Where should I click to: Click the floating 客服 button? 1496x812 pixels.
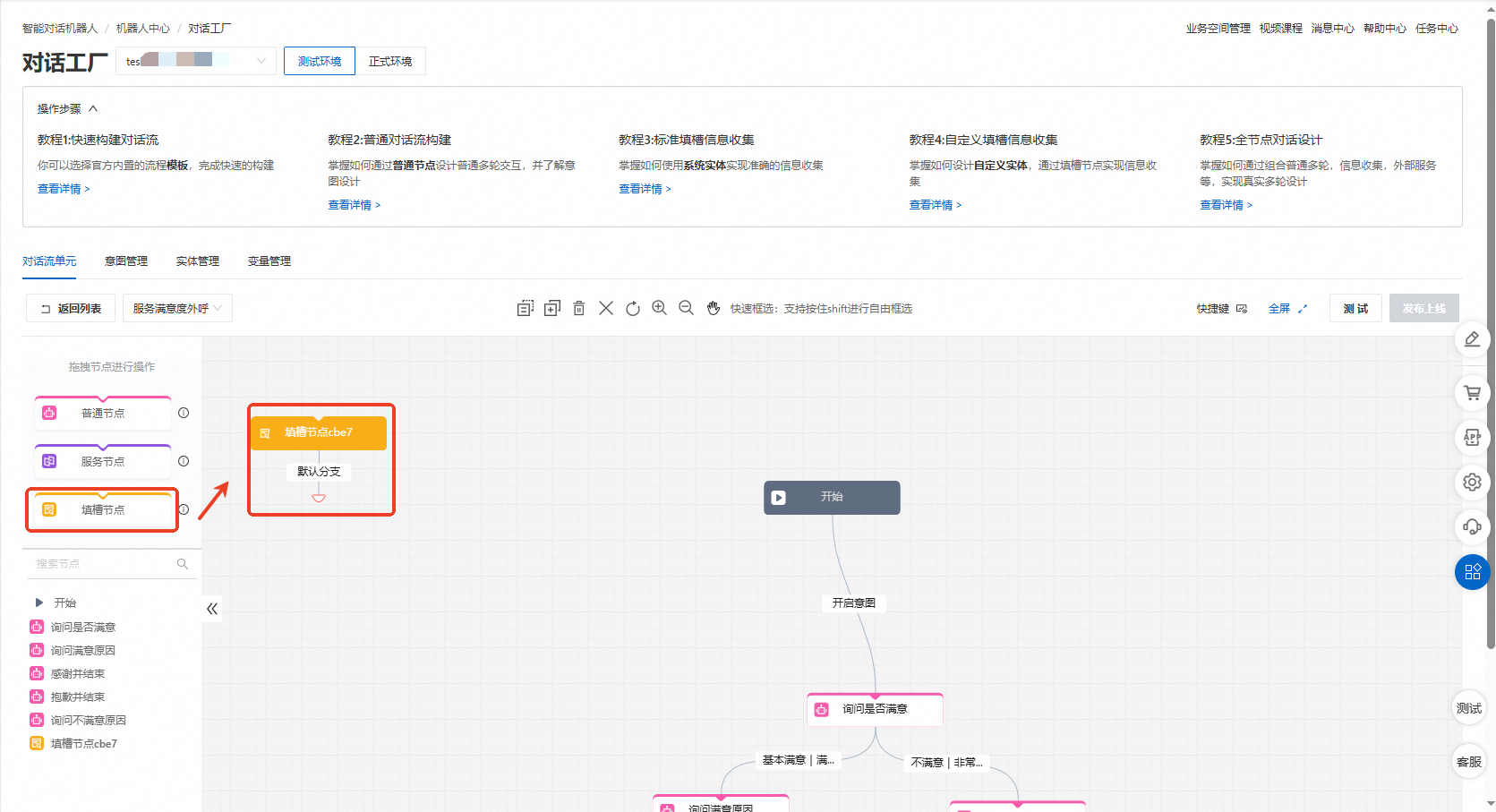pyautogui.click(x=1469, y=762)
